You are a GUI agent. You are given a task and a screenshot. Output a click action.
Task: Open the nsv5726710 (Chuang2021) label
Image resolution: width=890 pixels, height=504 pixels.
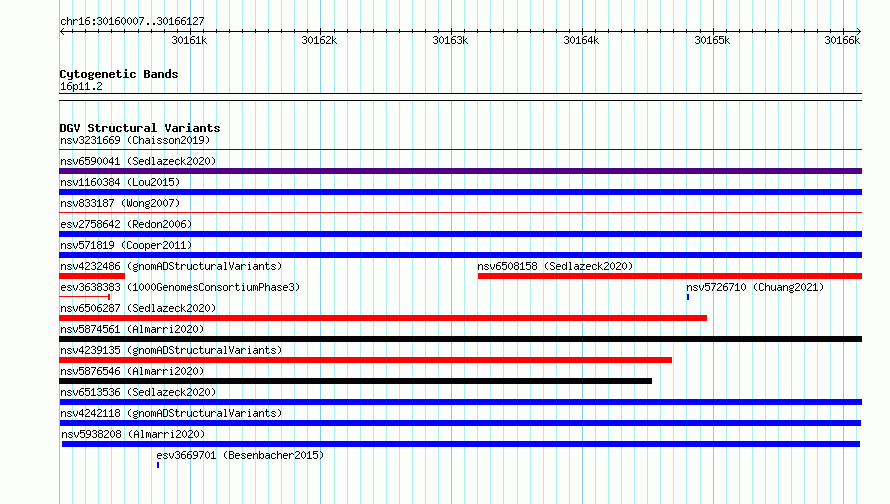755,287
